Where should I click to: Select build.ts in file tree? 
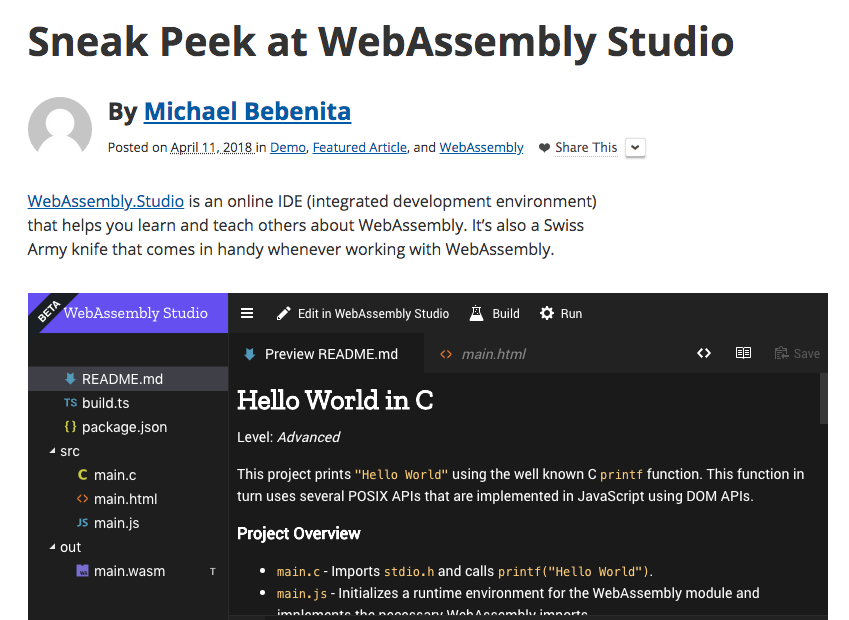[x=128, y=403]
